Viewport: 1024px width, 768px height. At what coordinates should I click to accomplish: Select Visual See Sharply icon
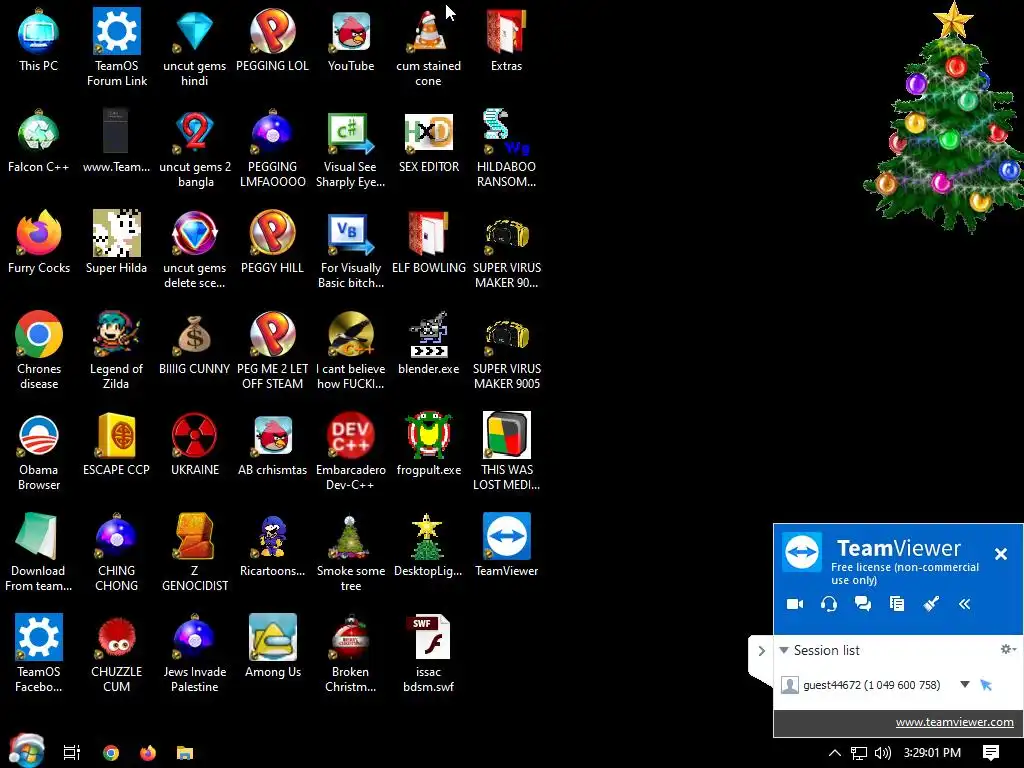click(351, 148)
